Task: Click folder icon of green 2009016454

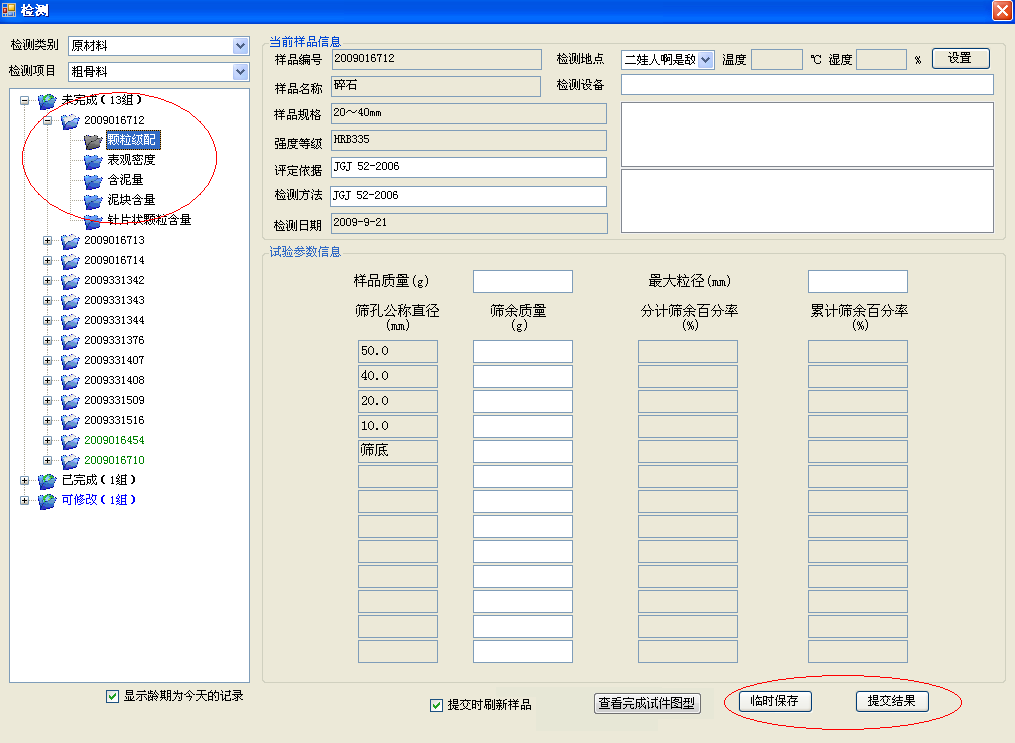Action: click(70, 441)
